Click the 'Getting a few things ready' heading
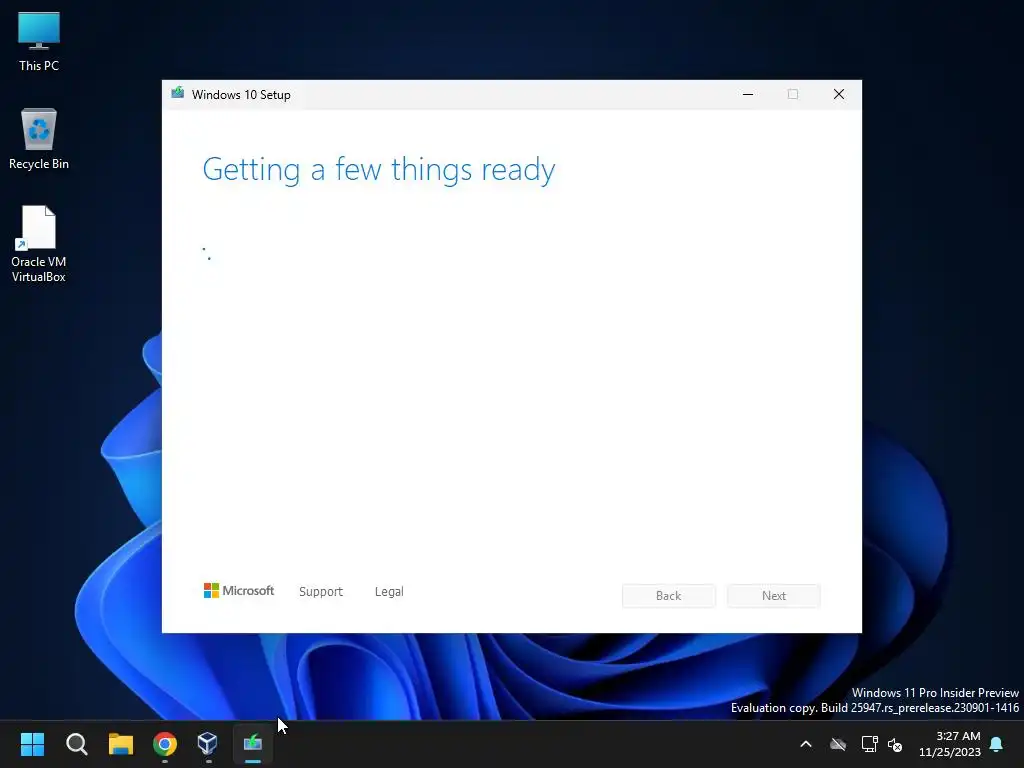This screenshot has width=1024, height=768. tap(379, 170)
